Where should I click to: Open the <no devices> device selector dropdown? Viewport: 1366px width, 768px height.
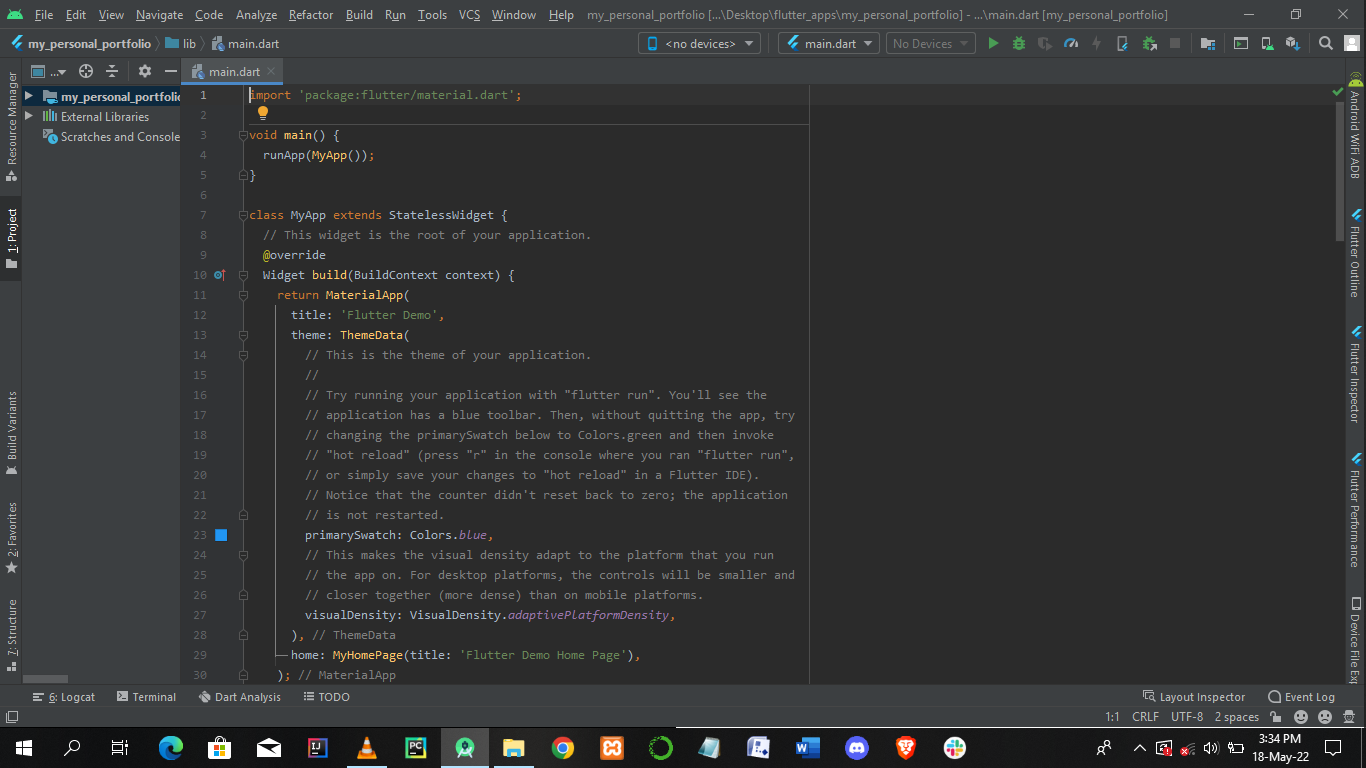point(699,43)
